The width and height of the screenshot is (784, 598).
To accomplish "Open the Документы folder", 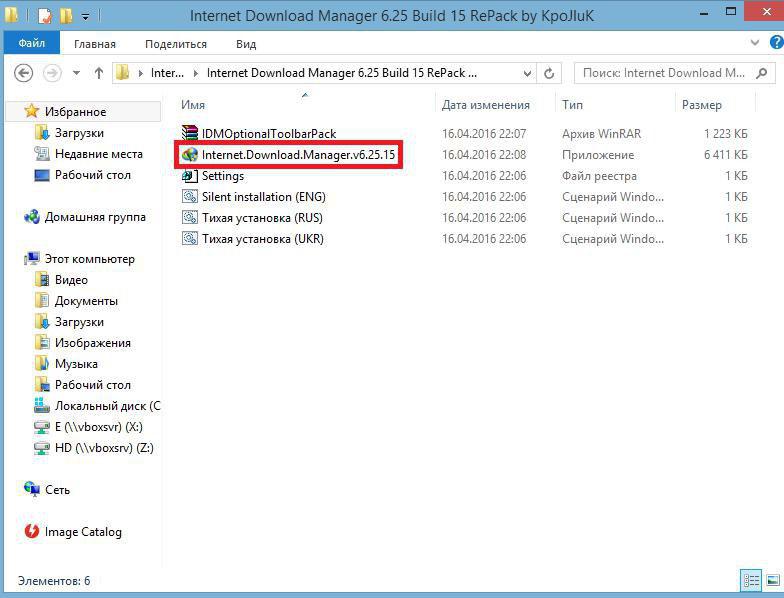I will pyautogui.click(x=86, y=301).
